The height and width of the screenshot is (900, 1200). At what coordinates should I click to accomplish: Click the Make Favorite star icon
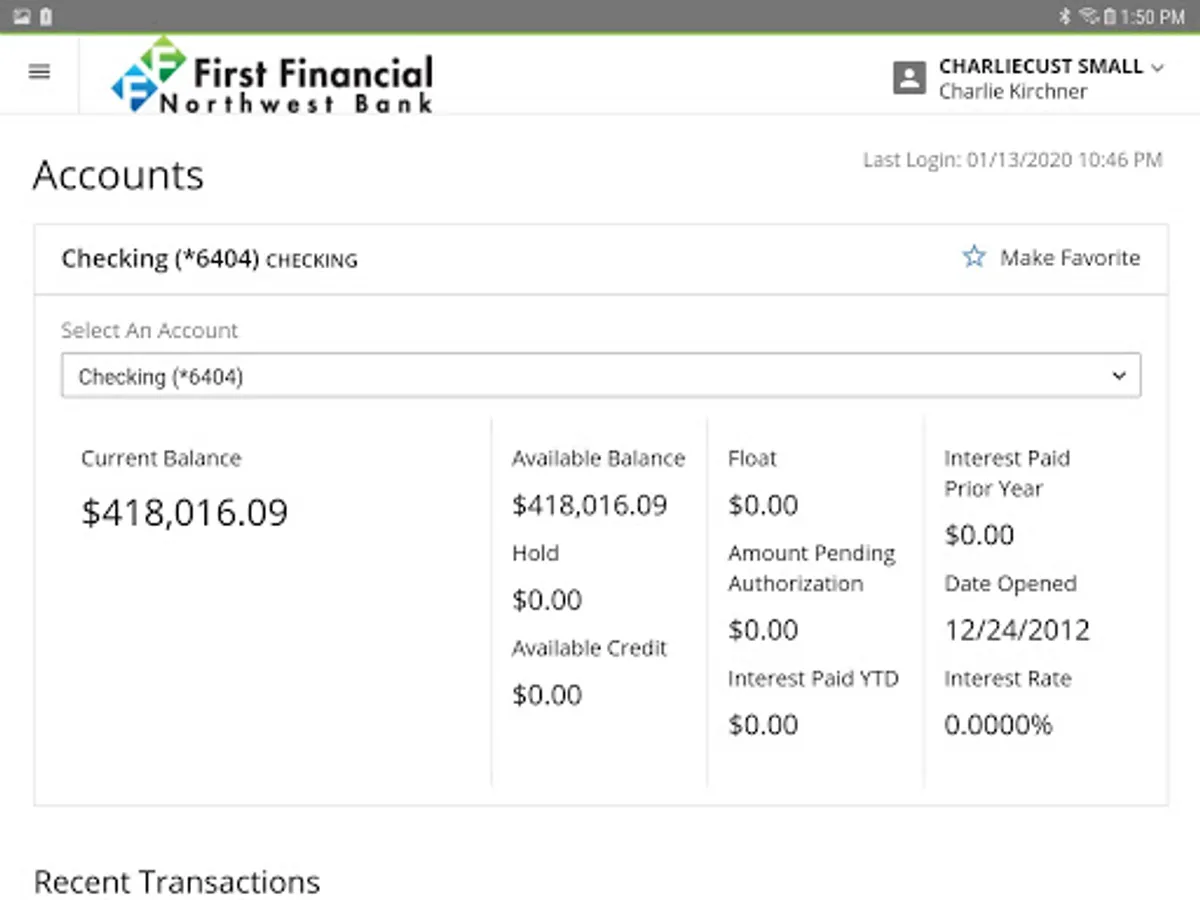click(973, 258)
